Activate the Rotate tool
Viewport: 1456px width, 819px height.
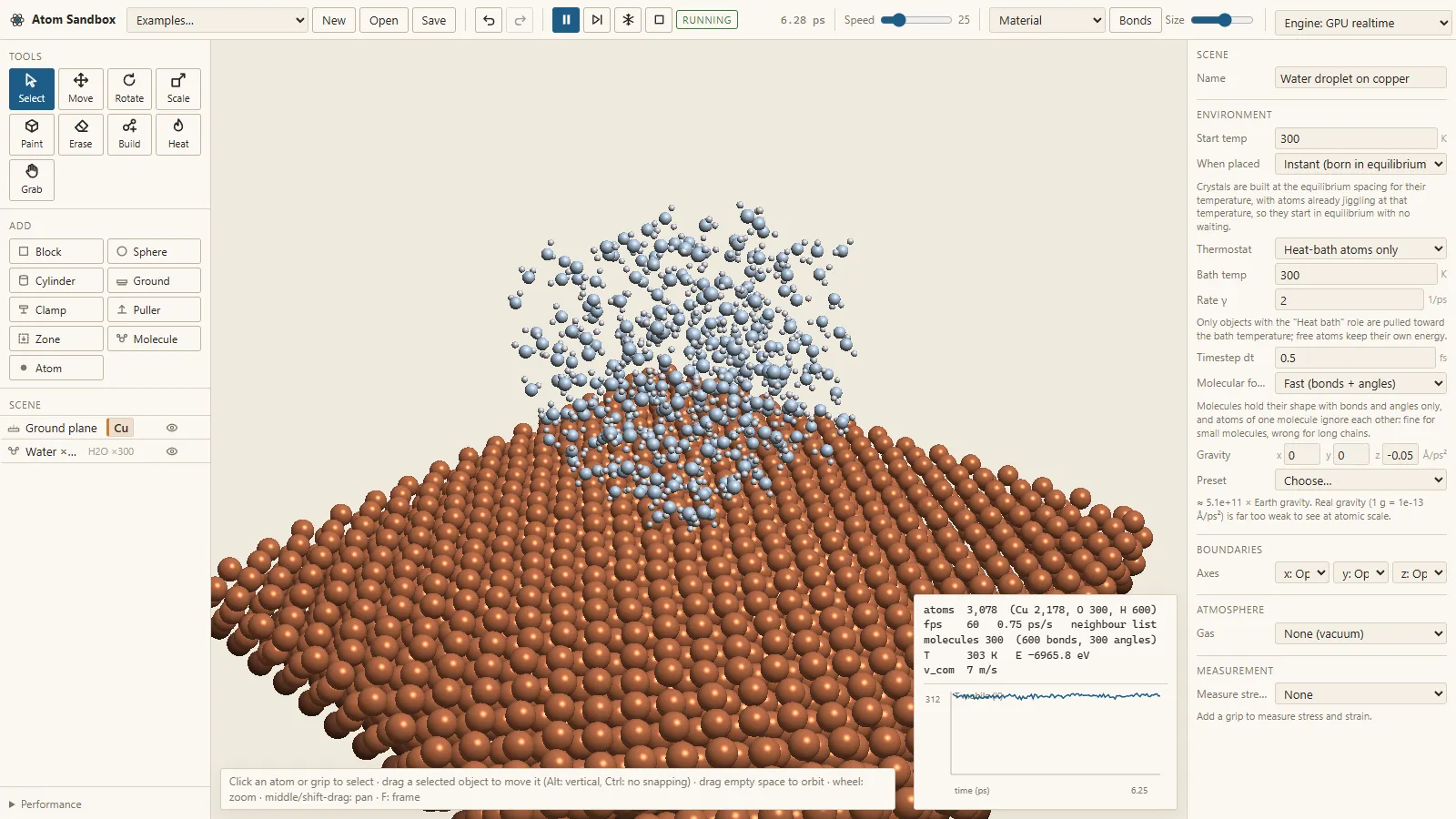(129, 89)
